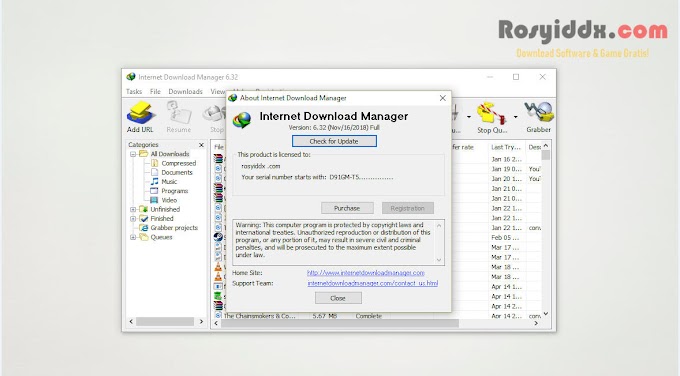
Task: Click the Last Try column header
Action: pos(506,147)
